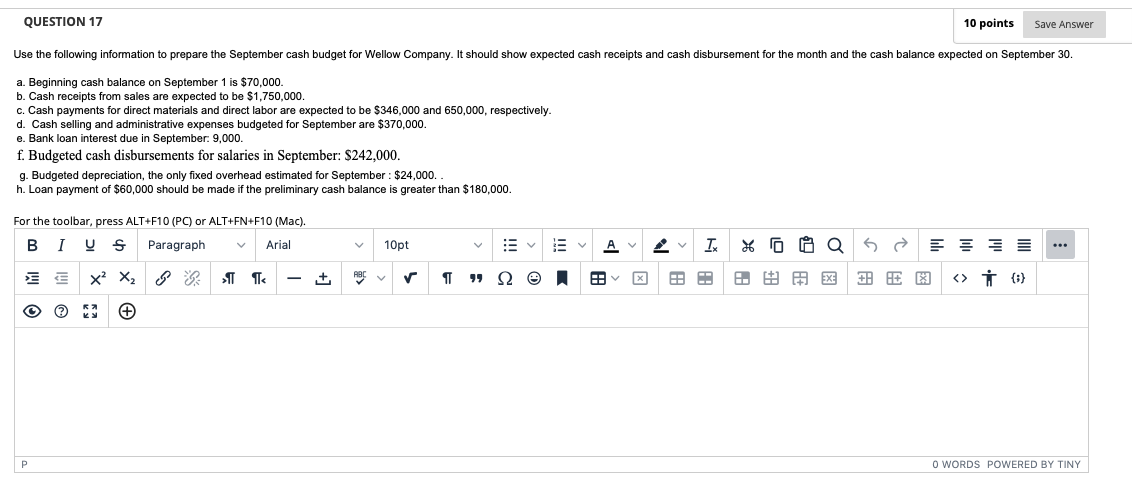Click the POWERED BY TINY link
Image resolution: width=1136 pixels, height=494 pixels.
point(1033,464)
